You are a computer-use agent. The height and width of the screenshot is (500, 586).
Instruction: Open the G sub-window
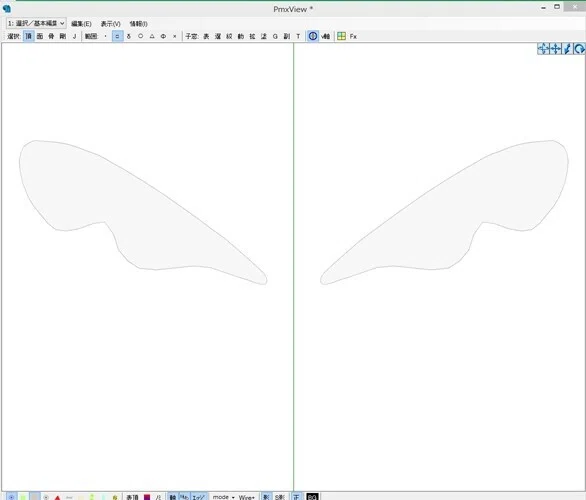click(x=275, y=36)
